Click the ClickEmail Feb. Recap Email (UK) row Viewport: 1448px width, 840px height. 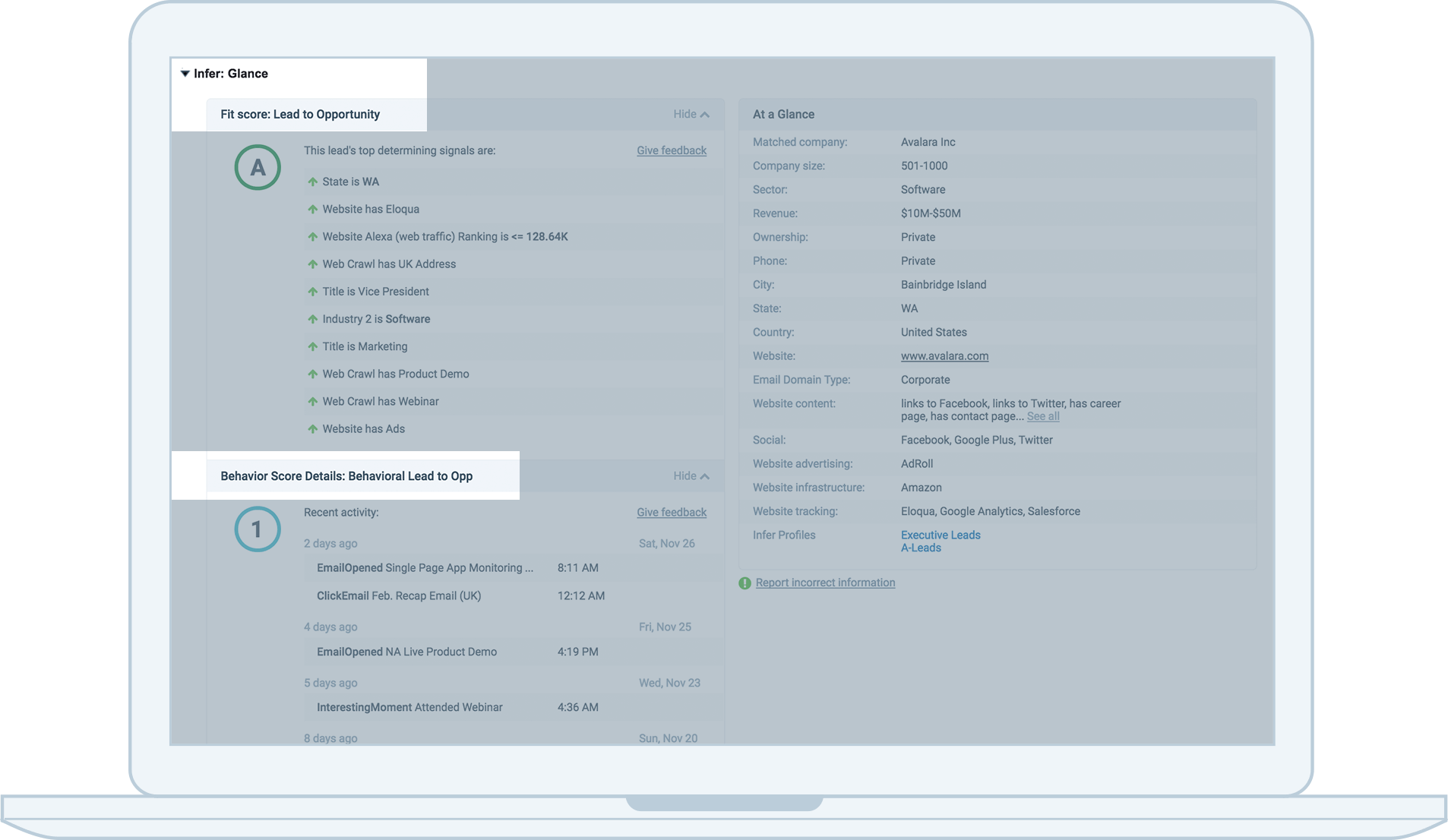513,596
